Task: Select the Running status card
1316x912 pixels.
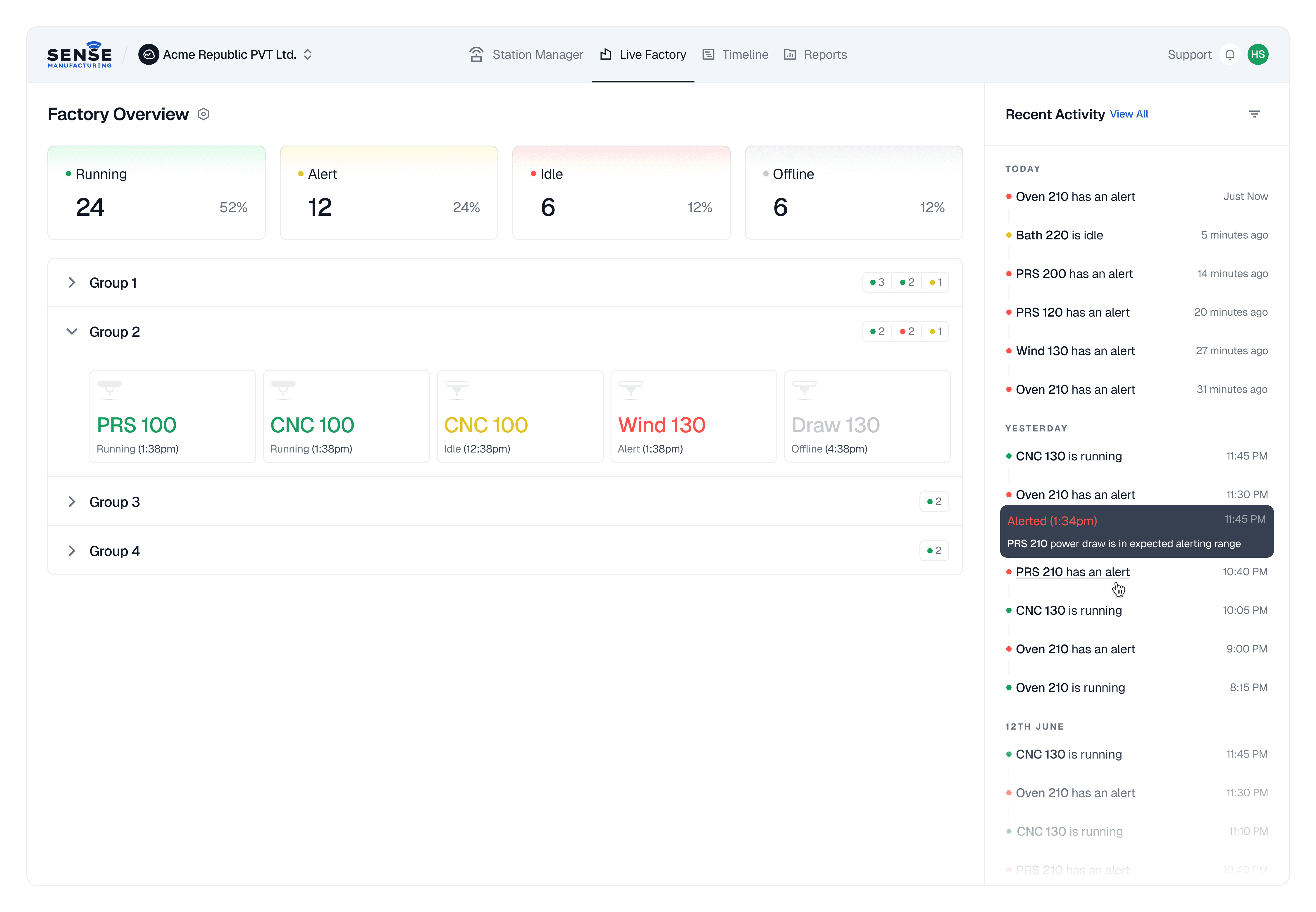Action: tap(156, 193)
